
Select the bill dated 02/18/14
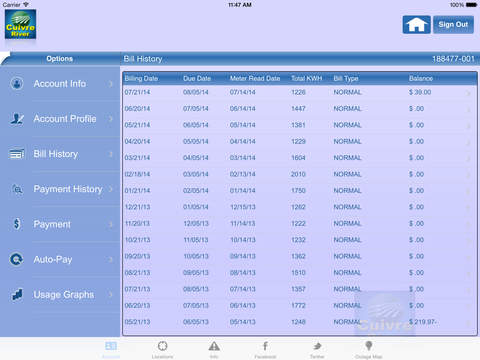point(299,174)
